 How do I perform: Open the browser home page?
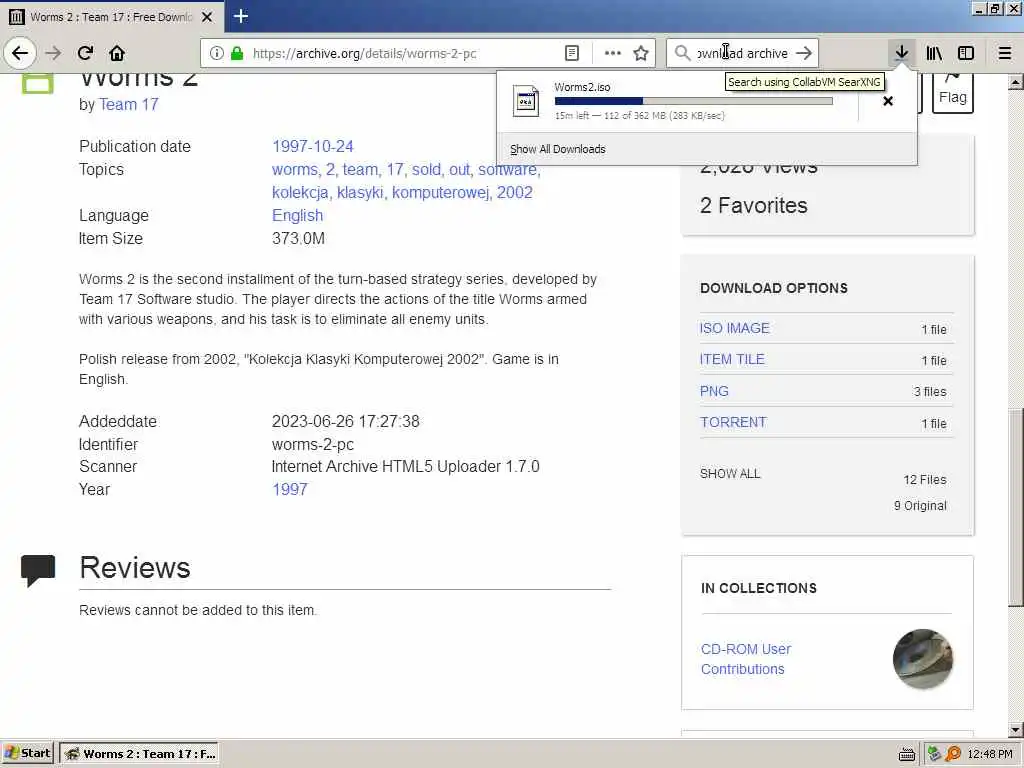[x=117, y=53]
